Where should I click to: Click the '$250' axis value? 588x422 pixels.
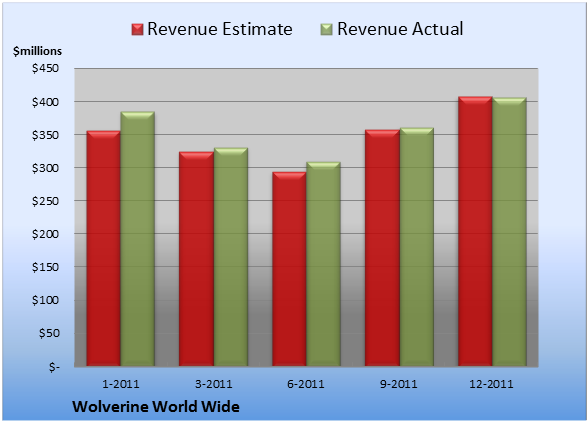click(x=46, y=201)
